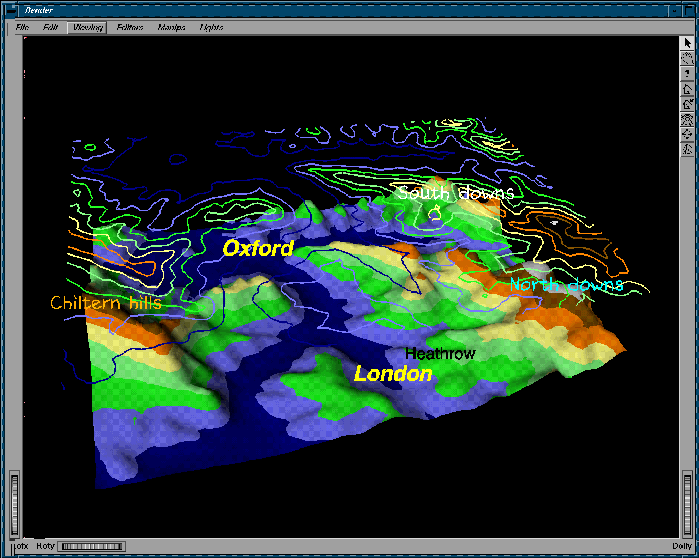Activate the hand view tool
Image resolution: width=699 pixels, height=558 pixels.
[687, 58]
